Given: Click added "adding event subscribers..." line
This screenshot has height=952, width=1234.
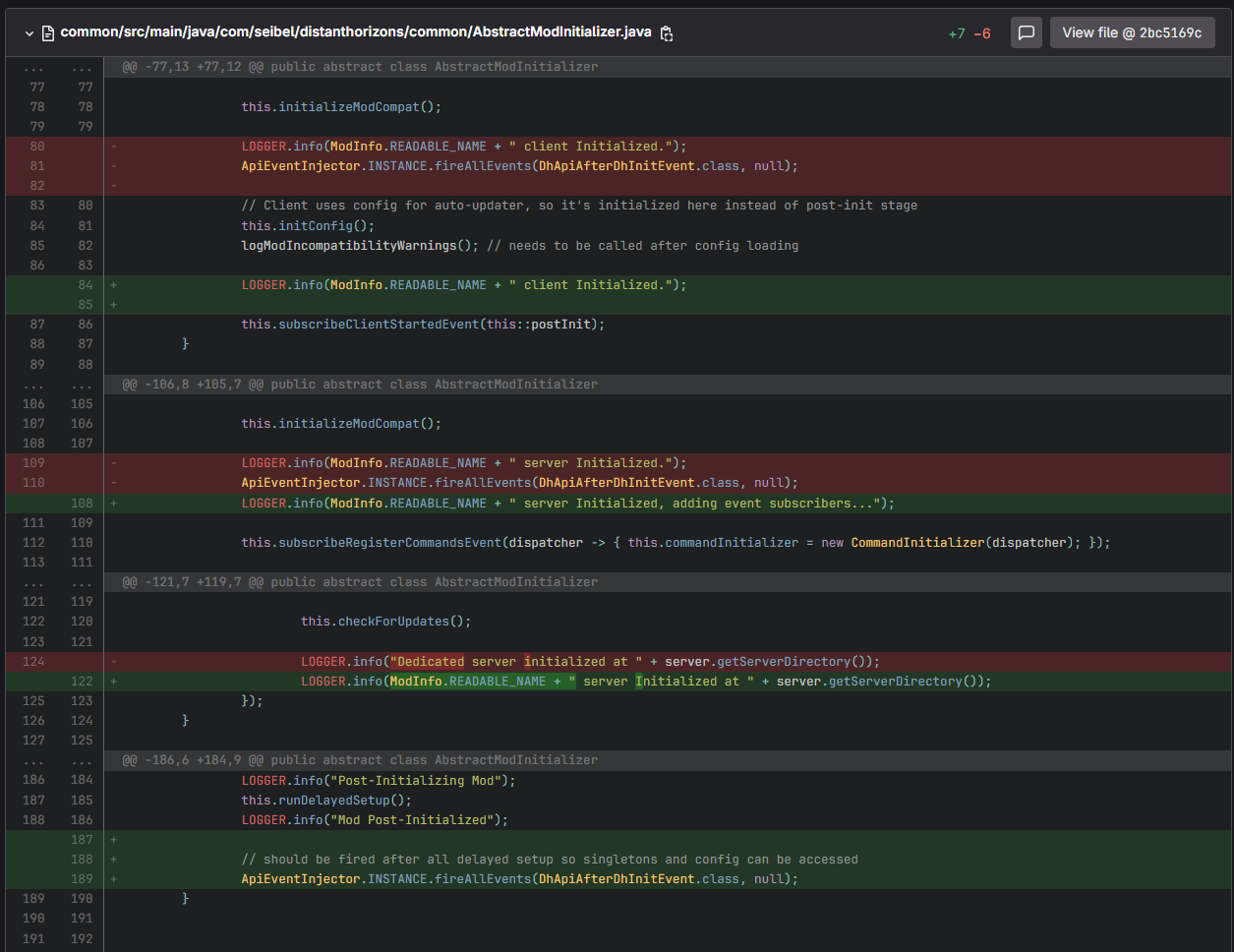Looking at the screenshot, I should point(568,504).
